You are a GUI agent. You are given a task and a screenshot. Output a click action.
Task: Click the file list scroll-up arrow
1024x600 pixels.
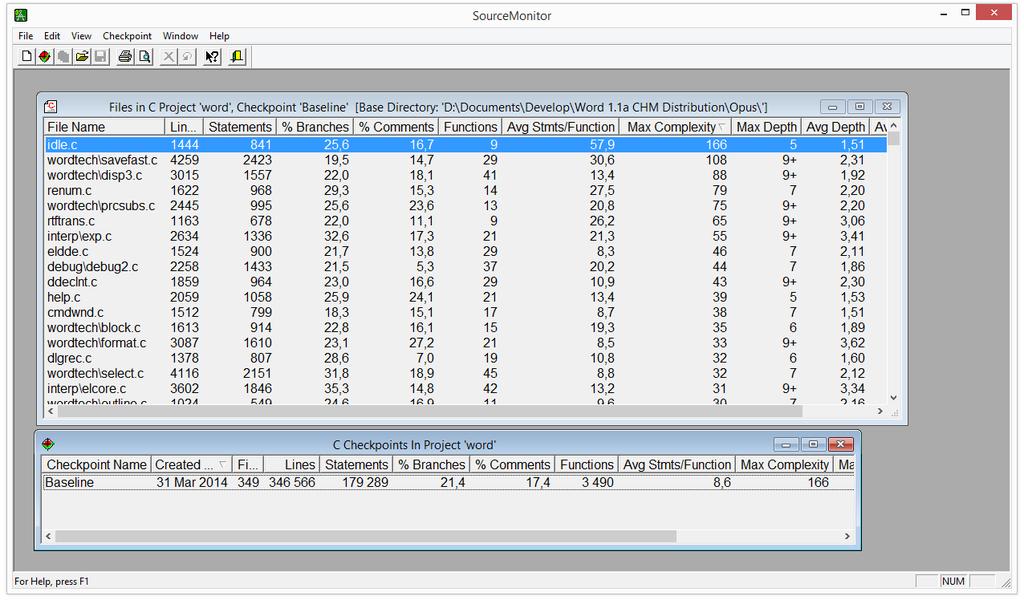[894, 125]
